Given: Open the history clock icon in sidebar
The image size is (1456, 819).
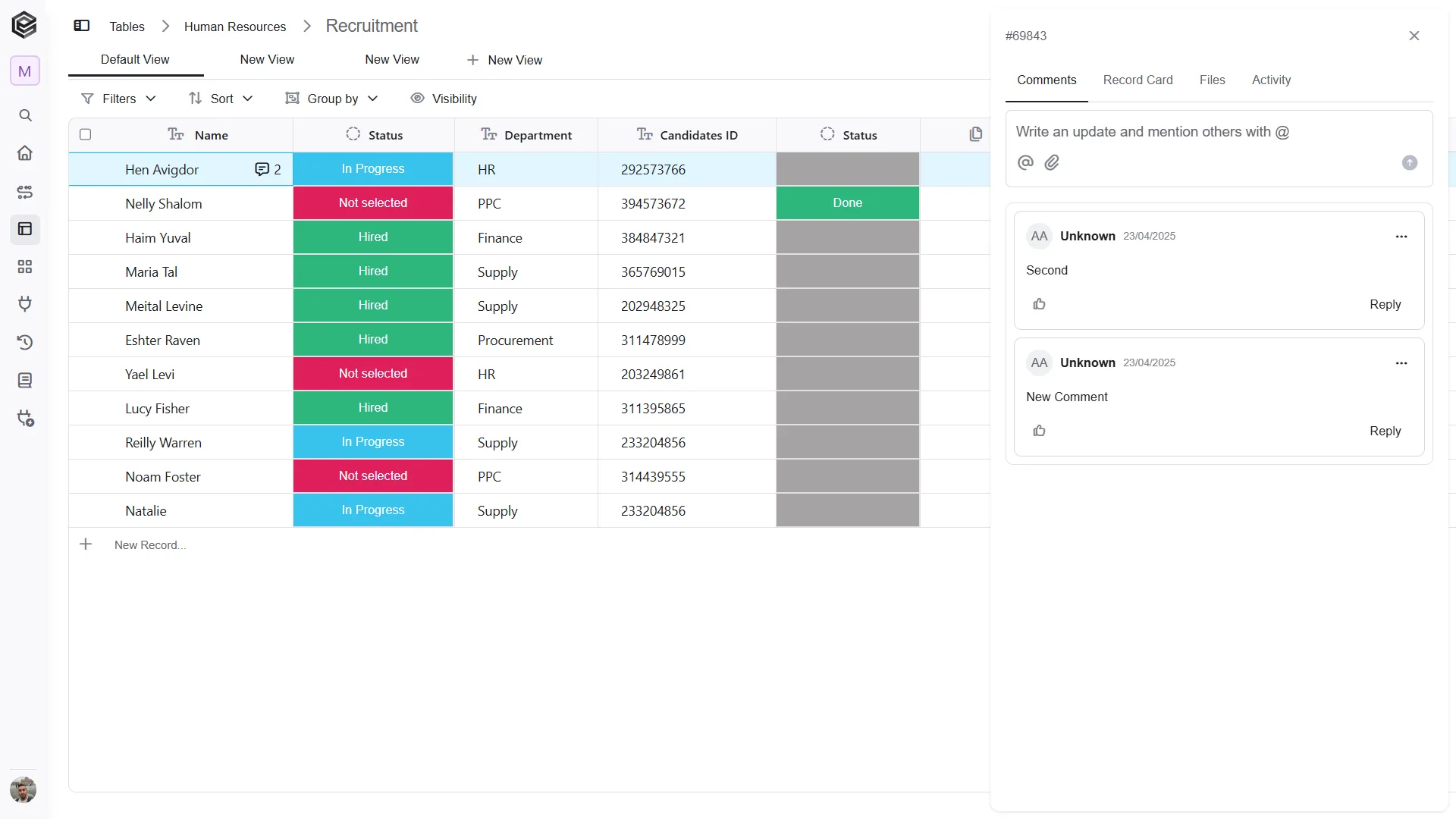Looking at the screenshot, I should pos(25,342).
